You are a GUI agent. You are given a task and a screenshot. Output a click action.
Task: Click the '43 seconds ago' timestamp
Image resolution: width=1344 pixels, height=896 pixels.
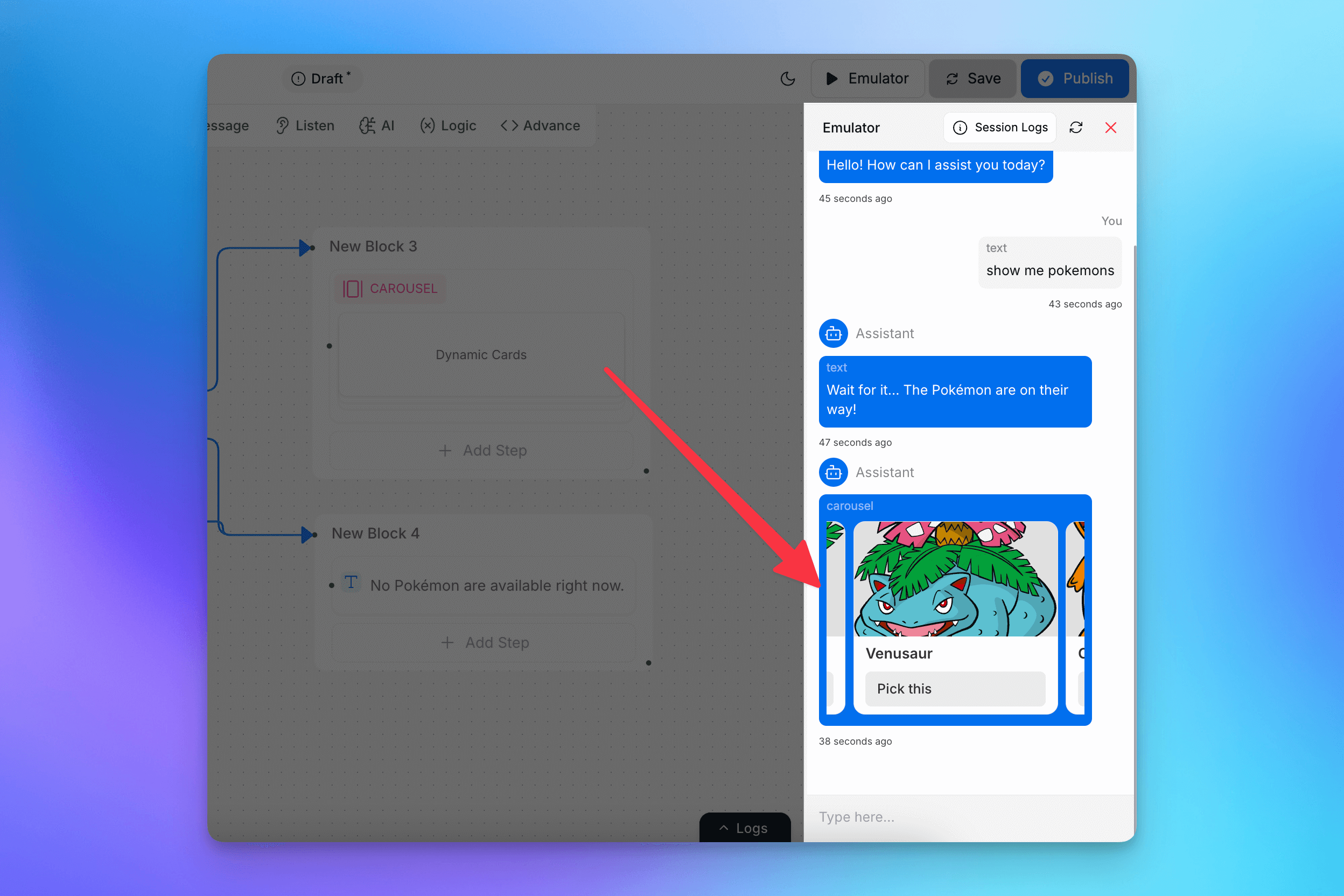pos(1085,304)
